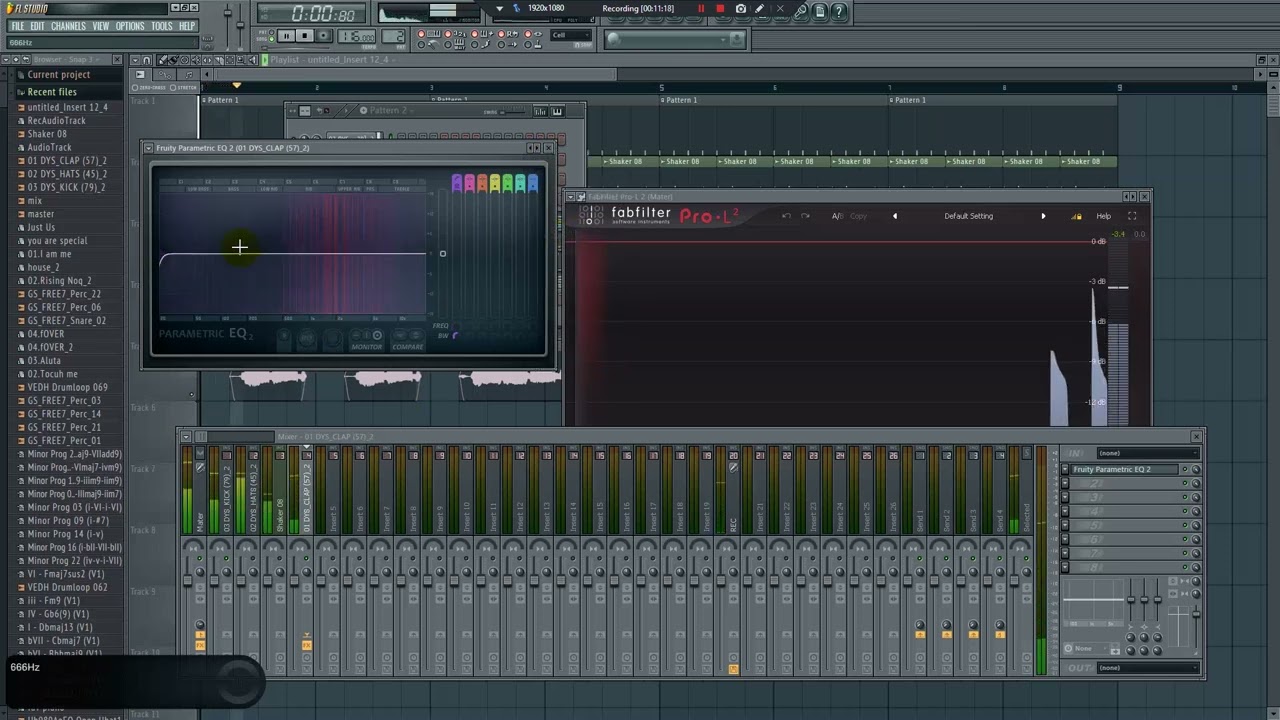Pause the screen recording in recorder bar
Screen dimensions: 1280x720
(x=701, y=9)
